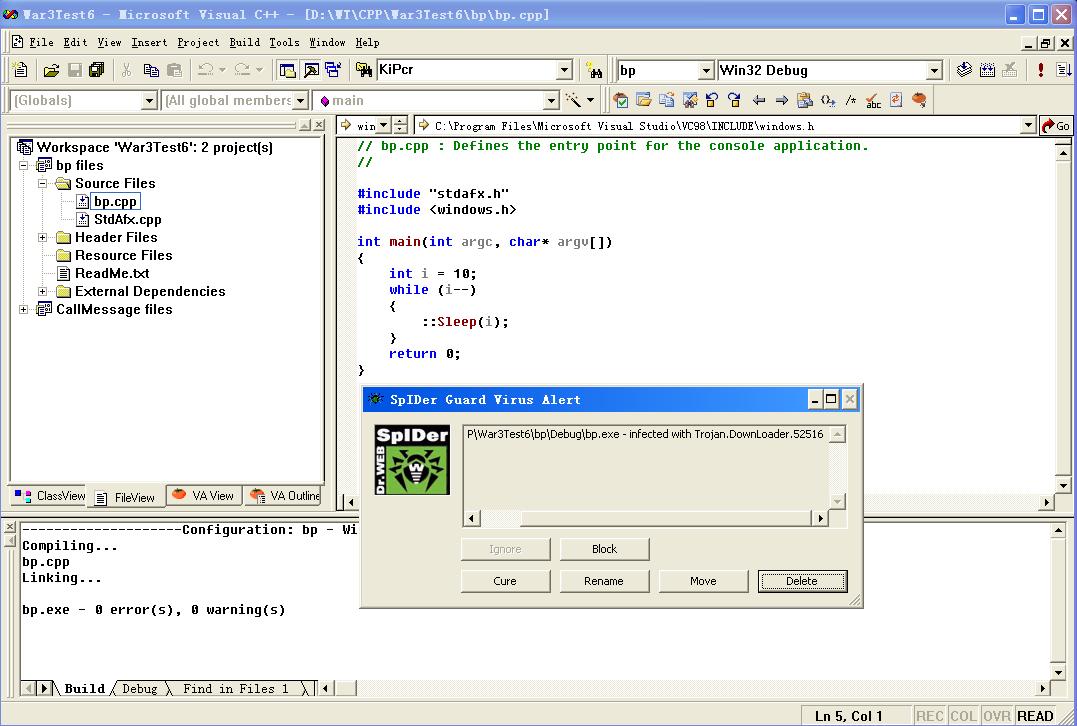Switch to the Find in Files 1 tab
Viewport: 1077px width, 726px height.
(236, 688)
